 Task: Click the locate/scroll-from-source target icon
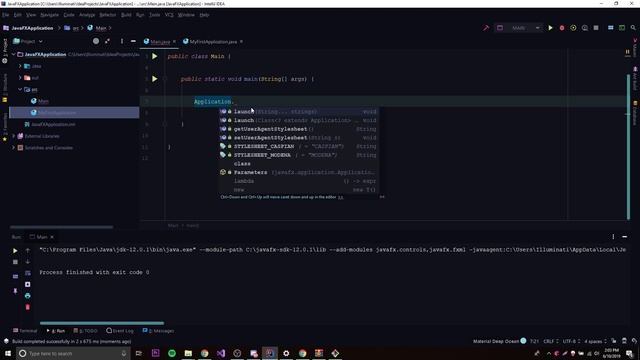tap(96, 41)
